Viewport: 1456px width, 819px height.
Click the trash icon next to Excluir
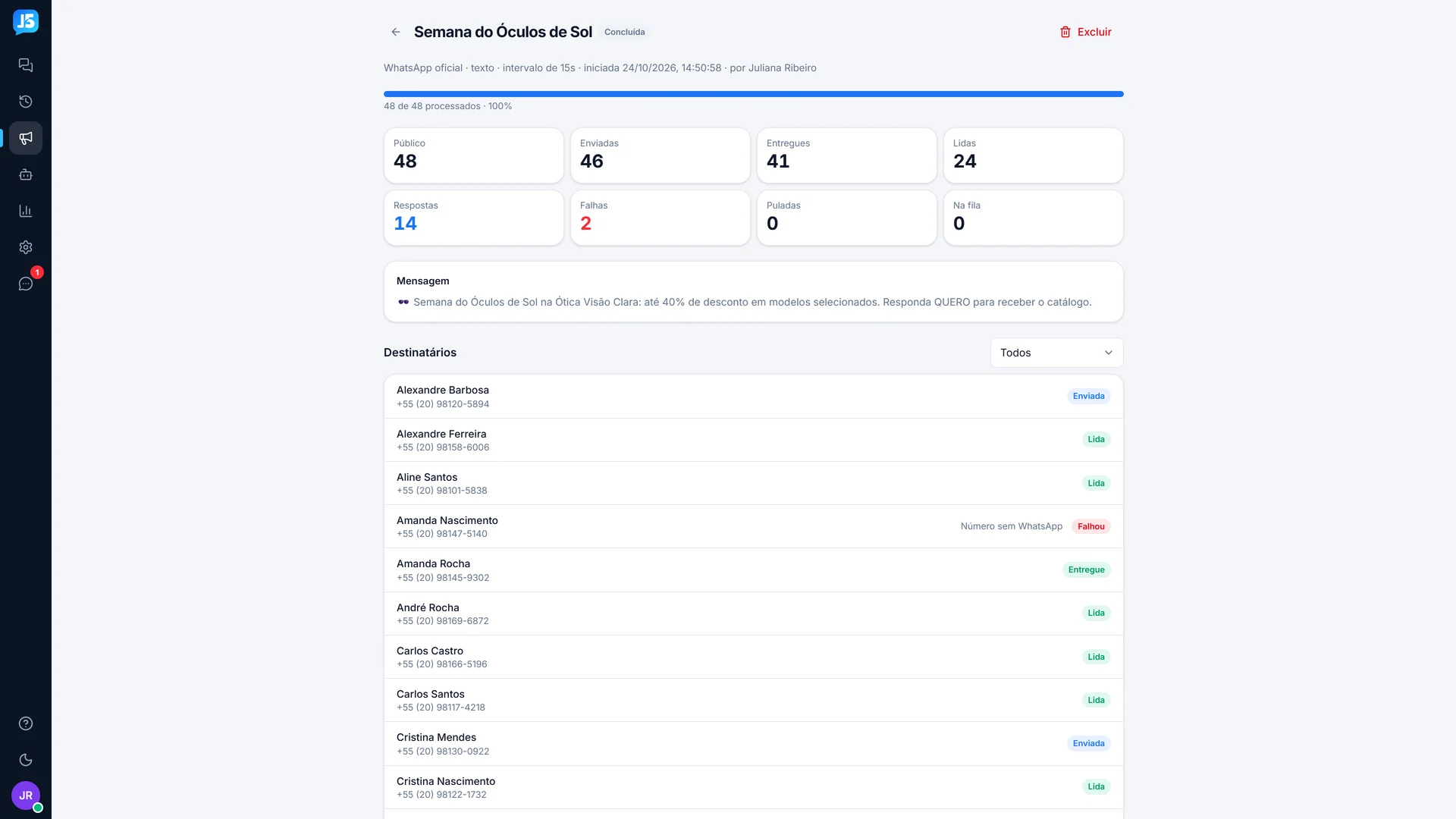point(1065,32)
